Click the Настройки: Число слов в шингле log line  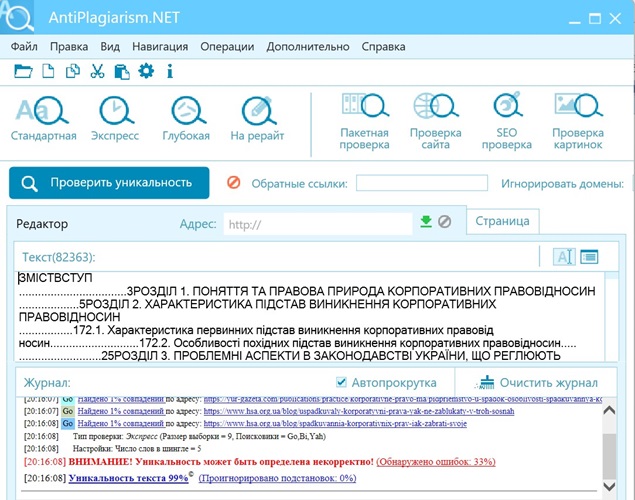pyautogui.click(x=137, y=449)
